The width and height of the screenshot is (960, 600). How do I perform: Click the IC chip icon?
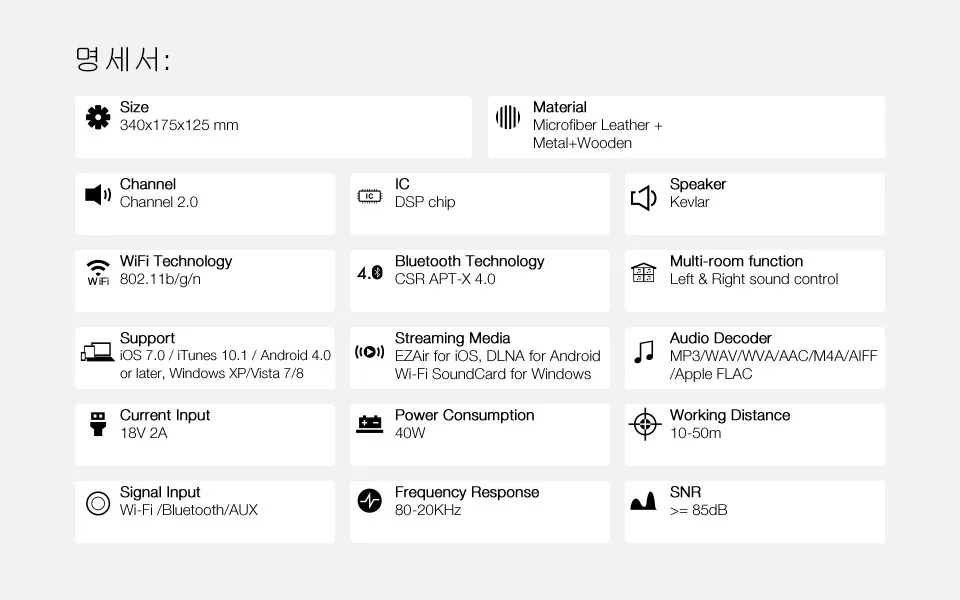(369, 196)
